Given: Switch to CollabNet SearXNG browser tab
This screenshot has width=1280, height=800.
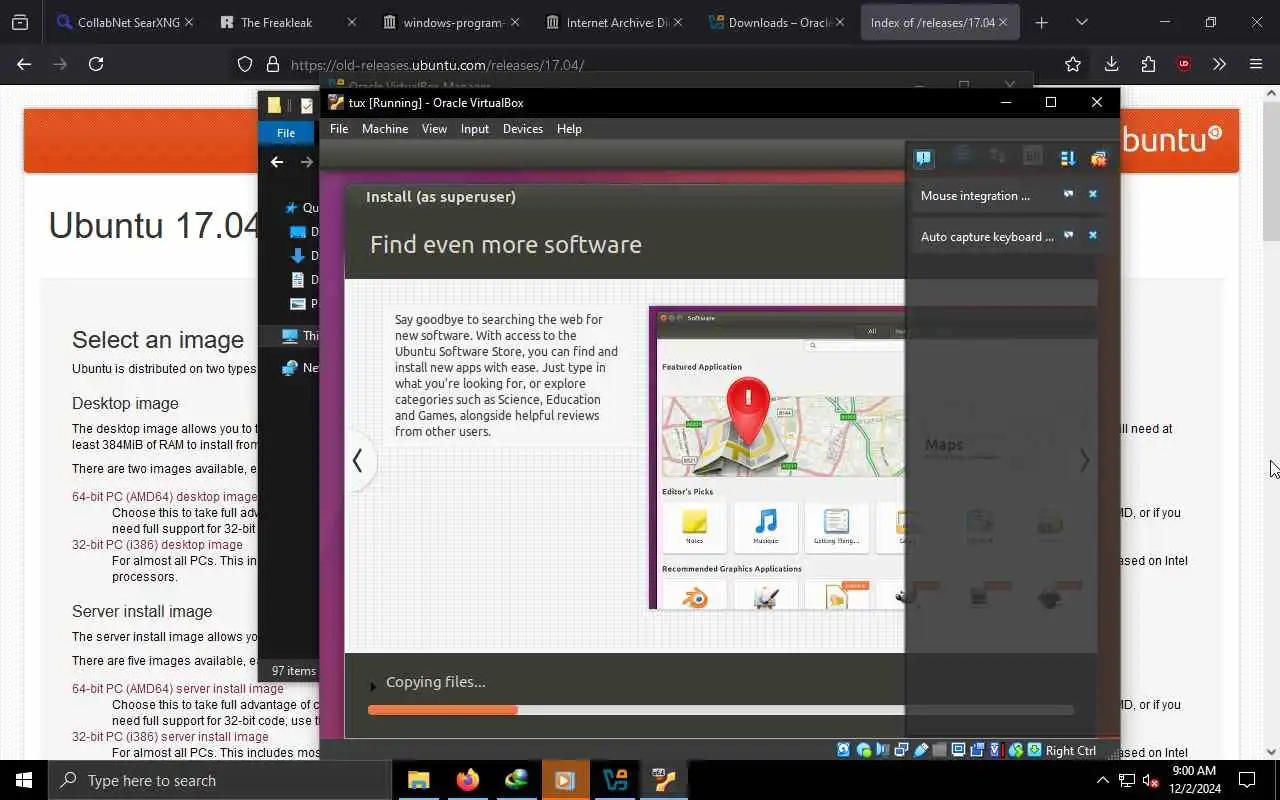Looking at the screenshot, I should [125, 22].
